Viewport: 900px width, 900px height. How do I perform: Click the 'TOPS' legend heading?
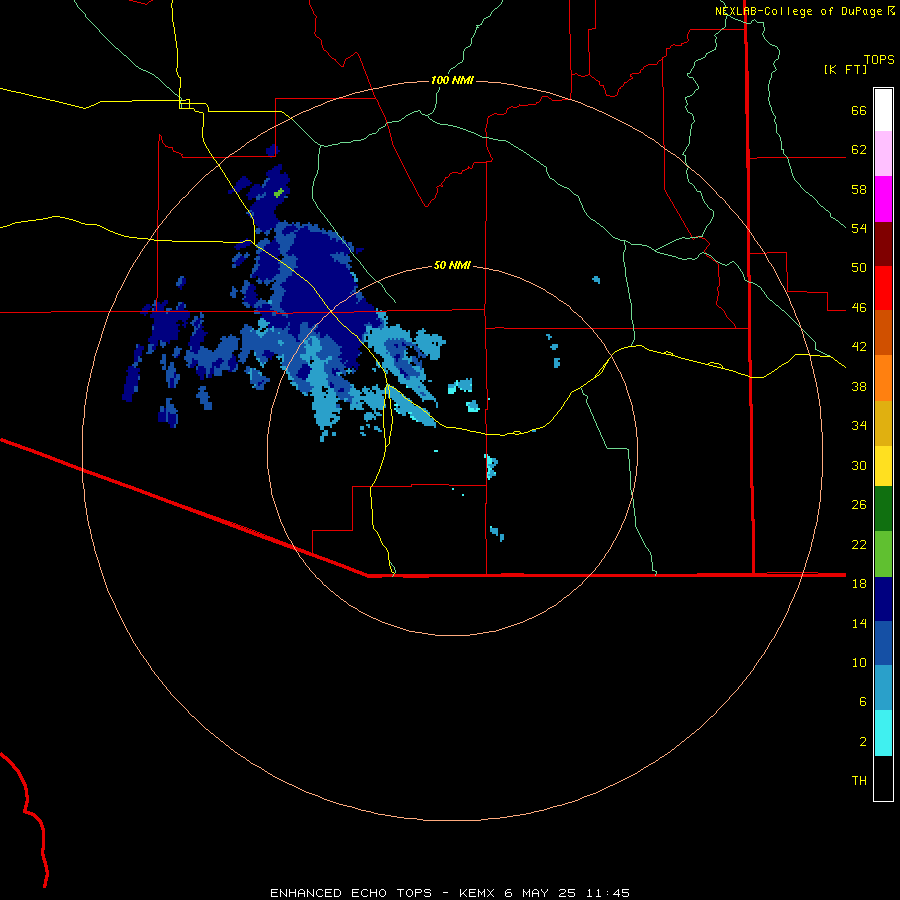click(879, 60)
